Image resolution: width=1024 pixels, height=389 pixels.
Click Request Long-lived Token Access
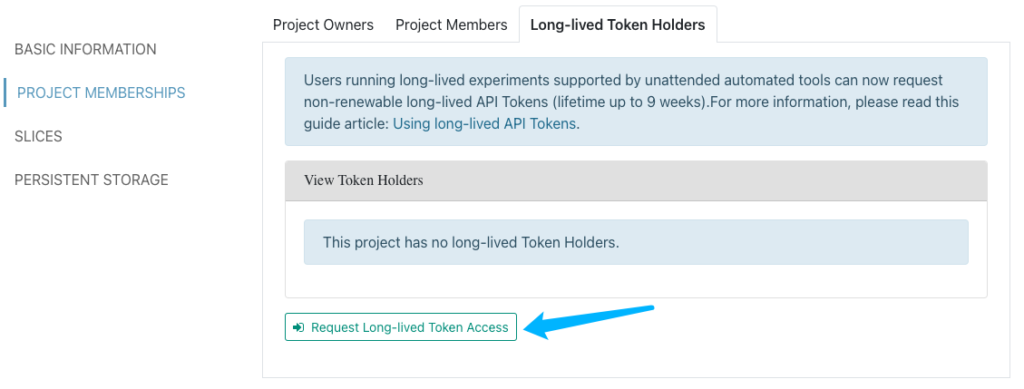(401, 327)
